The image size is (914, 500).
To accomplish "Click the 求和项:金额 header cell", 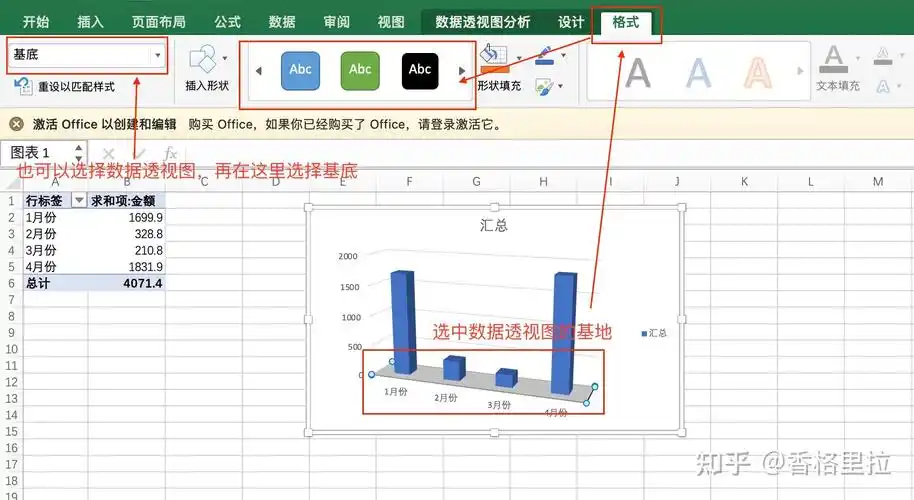I will tap(126, 200).
